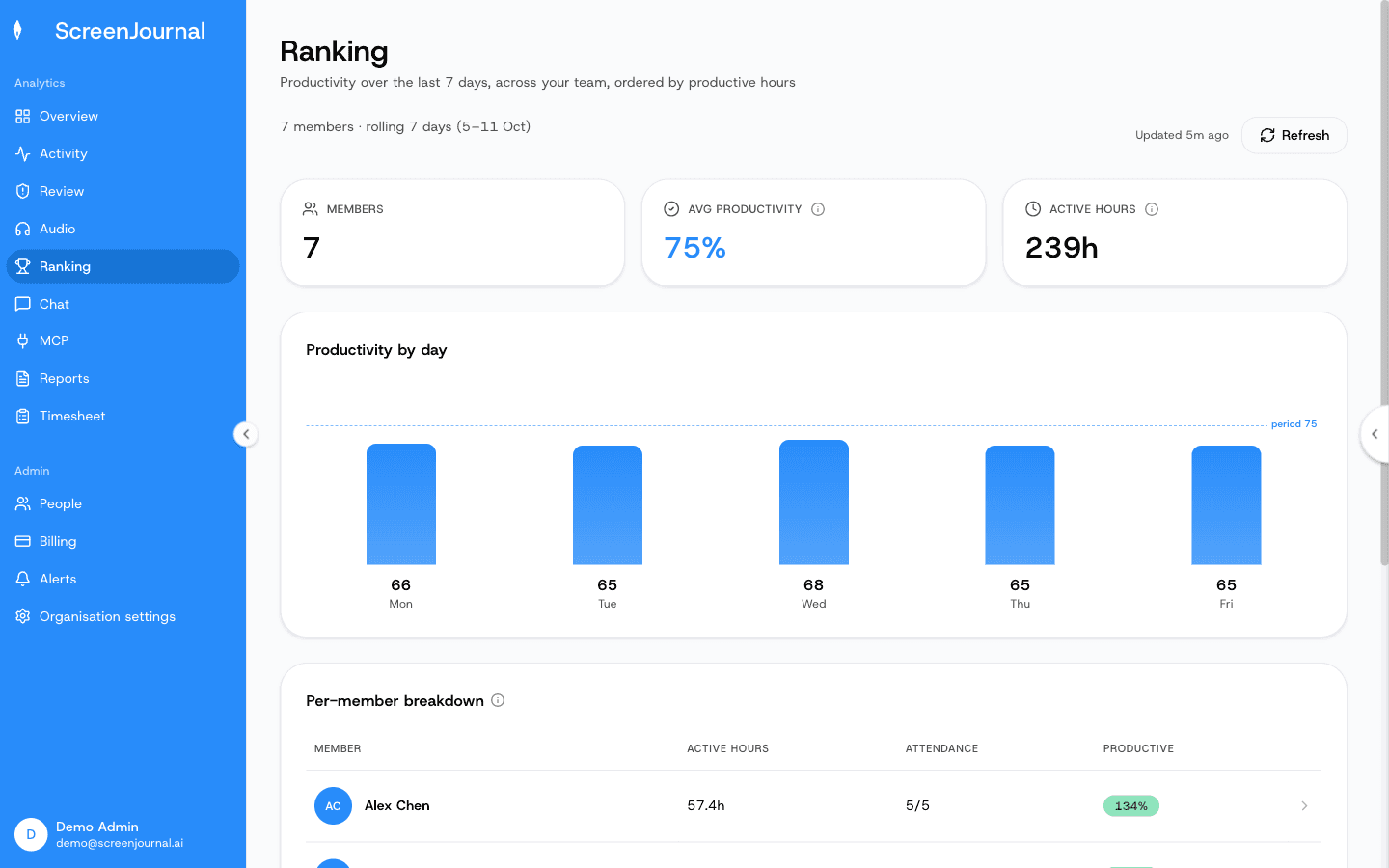Click the People users icon
Image resolution: width=1389 pixels, height=868 pixels.
click(23, 503)
